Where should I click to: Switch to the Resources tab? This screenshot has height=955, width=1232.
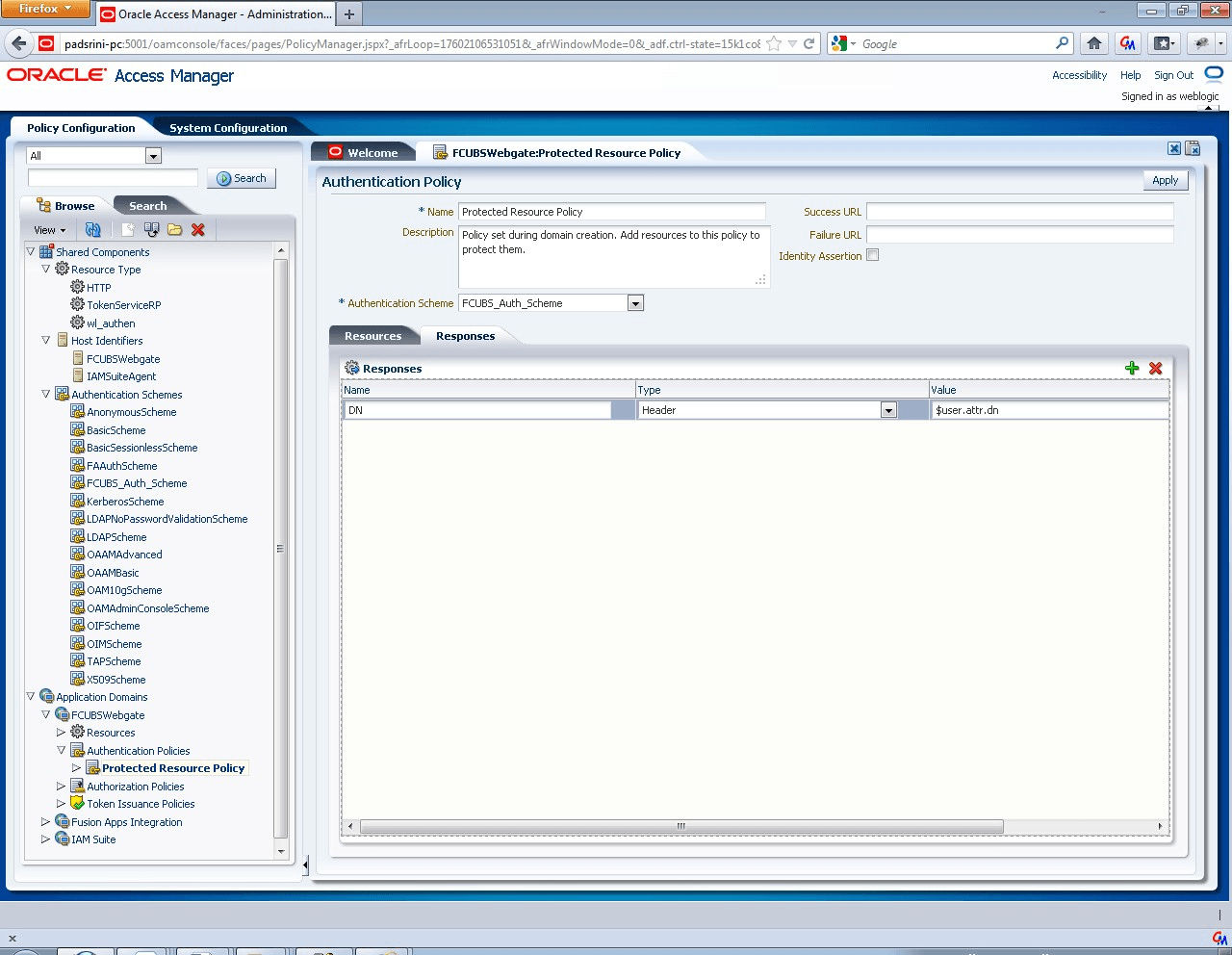[372, 336]
